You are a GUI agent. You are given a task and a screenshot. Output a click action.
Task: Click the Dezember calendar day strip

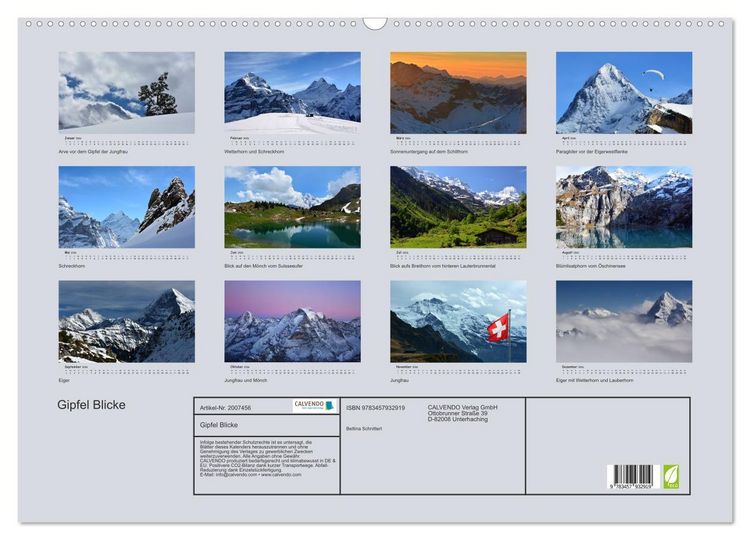[624, 370]
